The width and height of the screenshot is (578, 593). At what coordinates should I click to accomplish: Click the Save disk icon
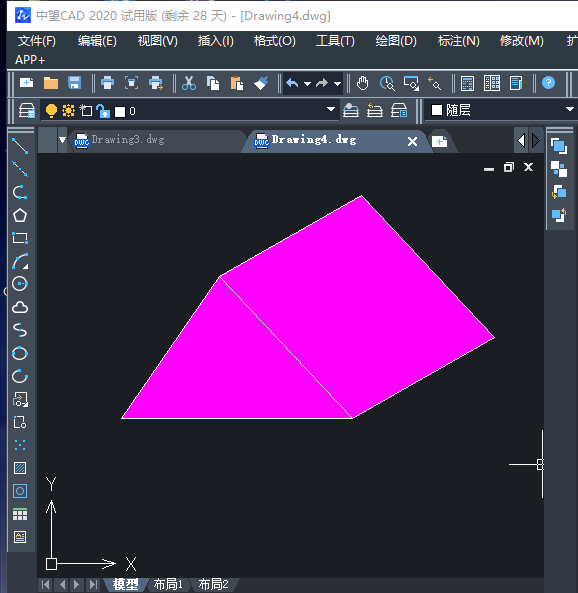pos(75,83)
